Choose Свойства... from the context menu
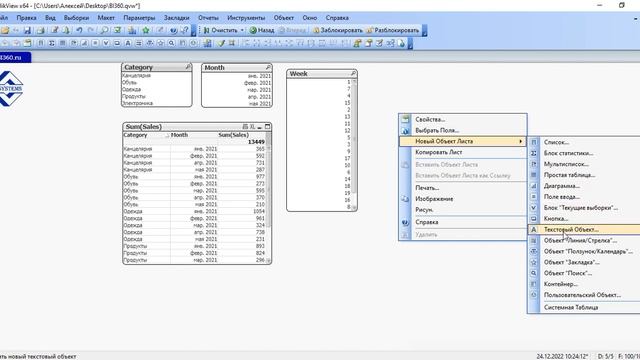The height and width of the screenshot is (360, 640). 463,120
